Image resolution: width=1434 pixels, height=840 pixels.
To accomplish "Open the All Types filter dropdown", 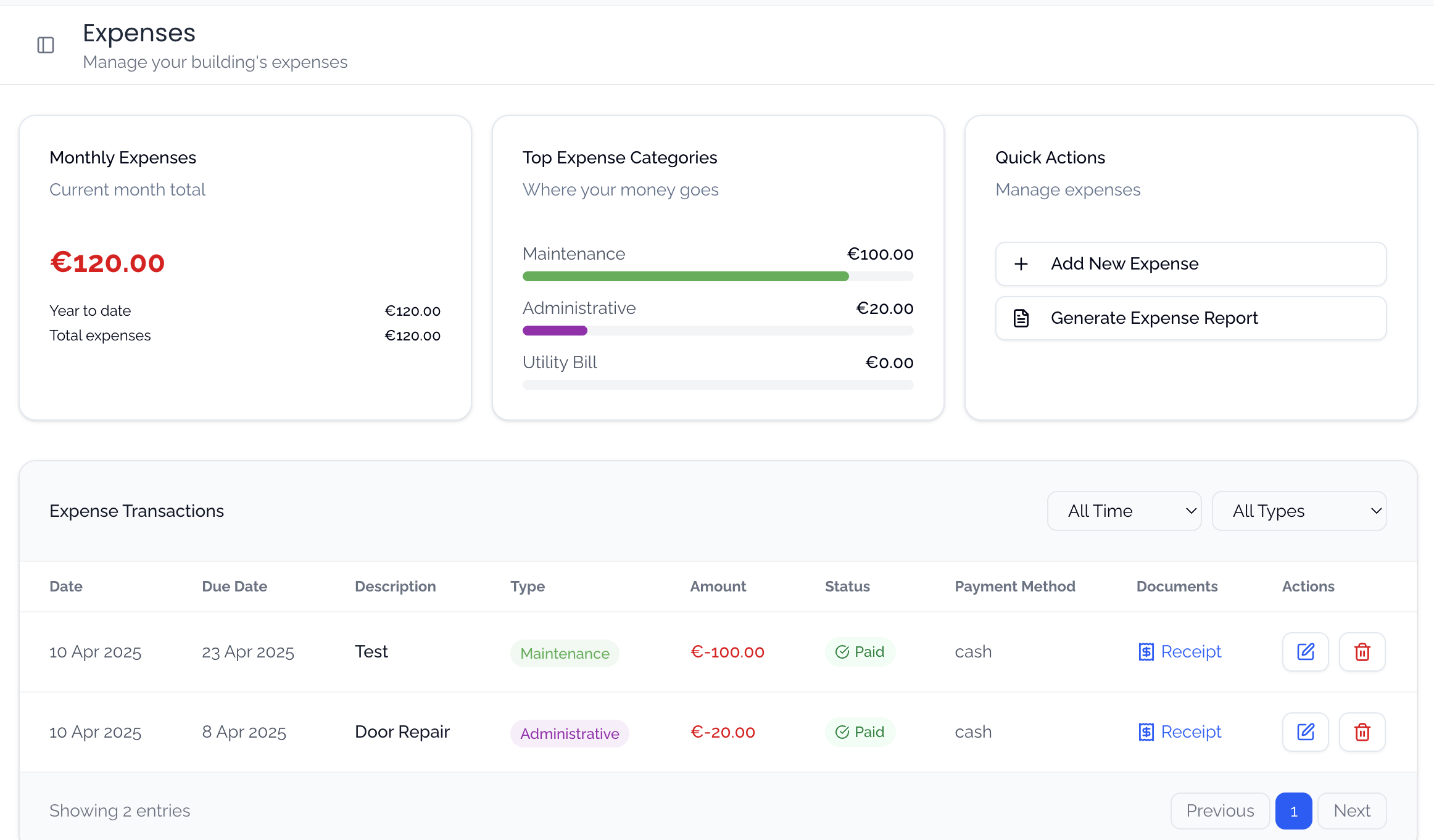I will tap(1299, 511).
